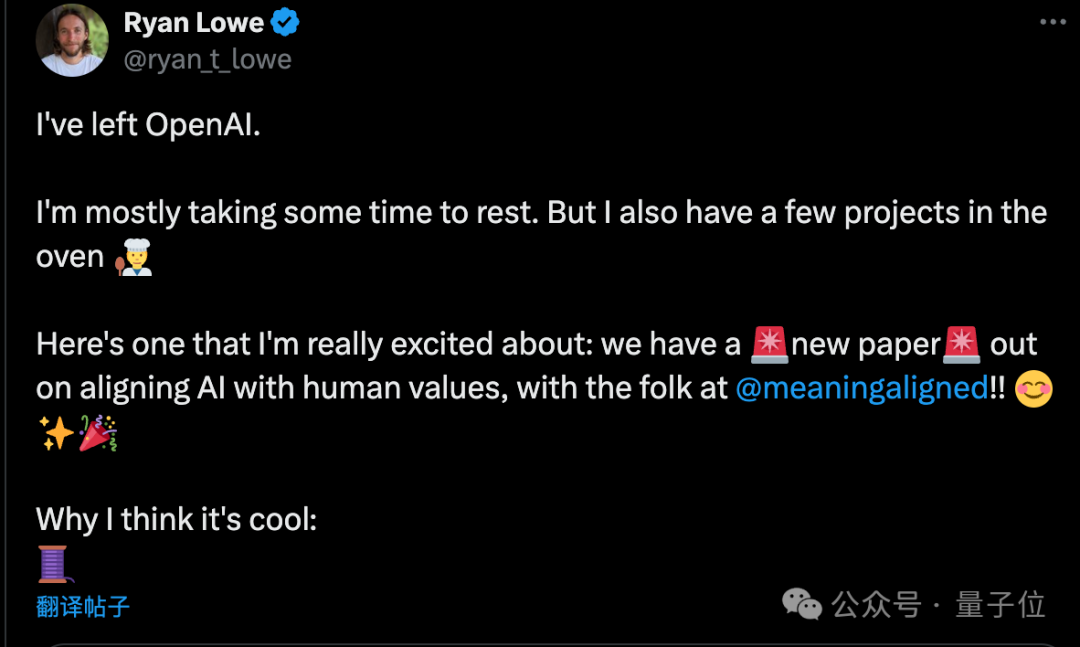
Task: Click the Ryan Lowe display name
Action: pos(193,22)
